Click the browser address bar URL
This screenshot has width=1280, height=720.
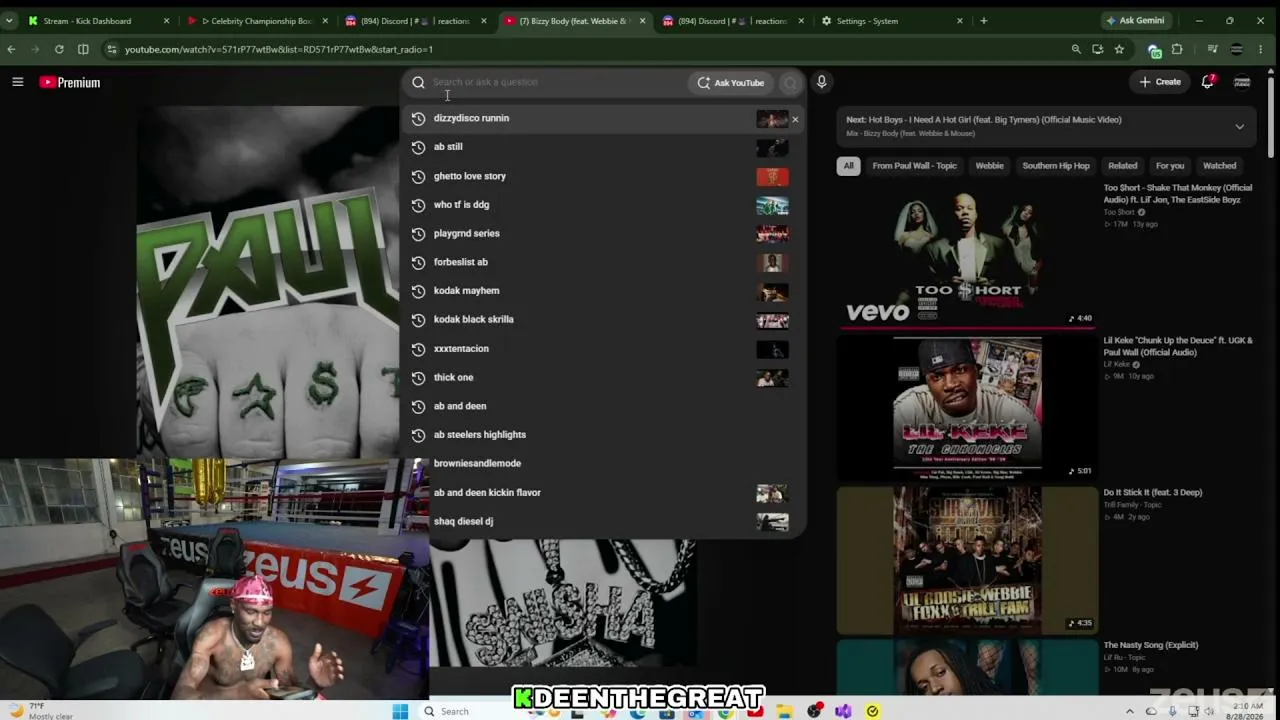tap(279, 49)
